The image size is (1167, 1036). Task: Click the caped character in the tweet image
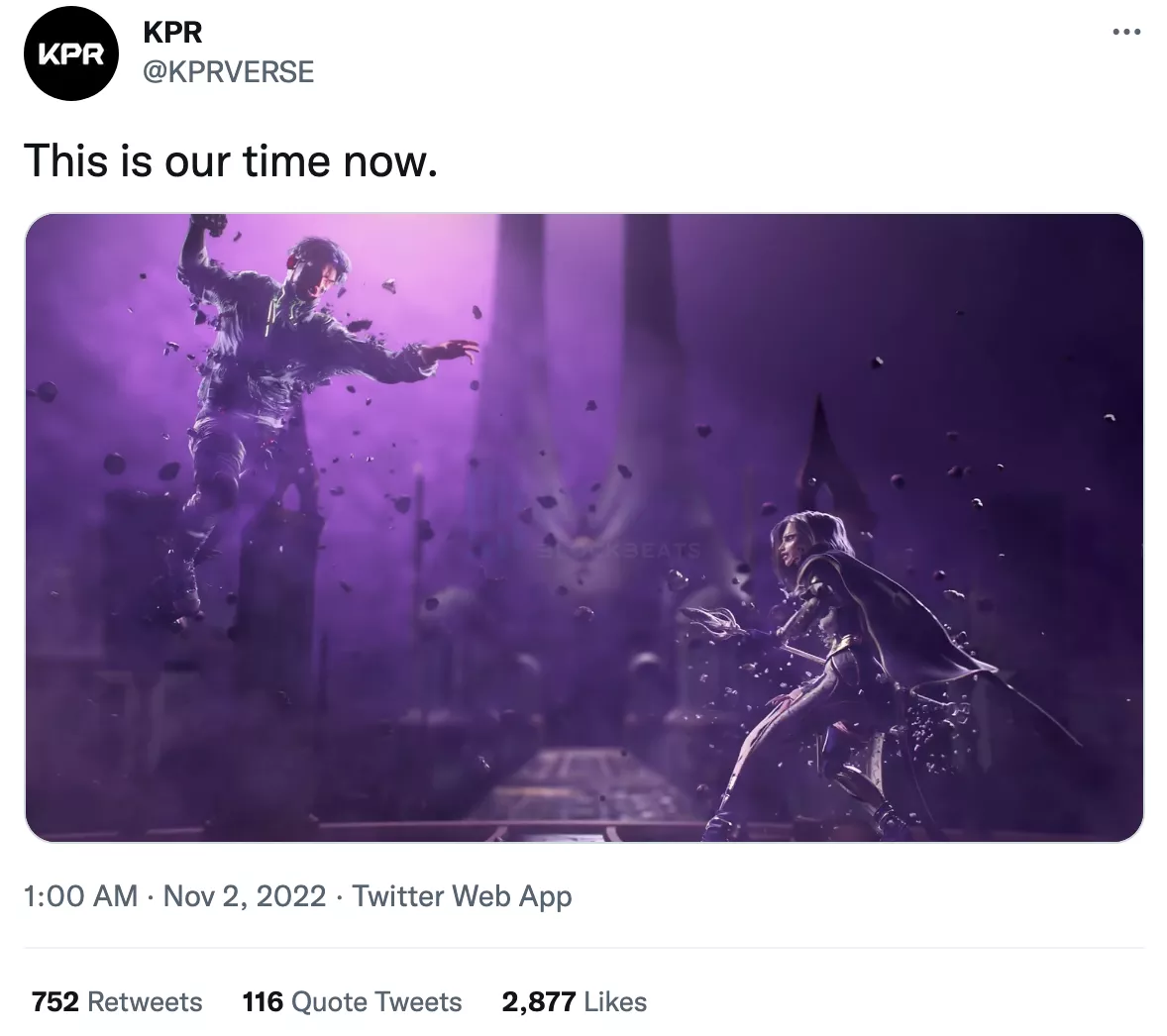[x=852, y=644]
